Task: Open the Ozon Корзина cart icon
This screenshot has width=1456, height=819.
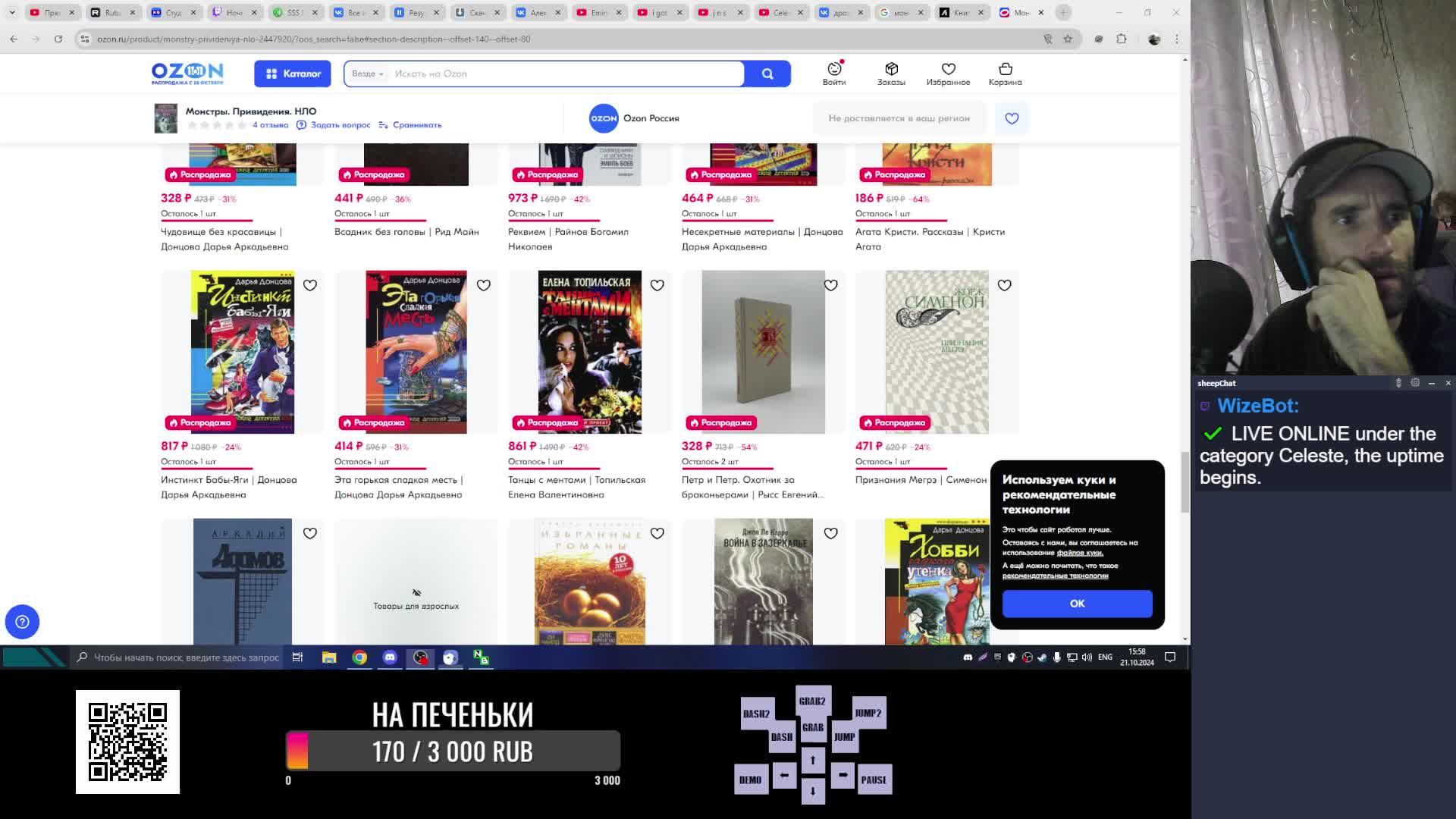Action: click(1005, 70)
